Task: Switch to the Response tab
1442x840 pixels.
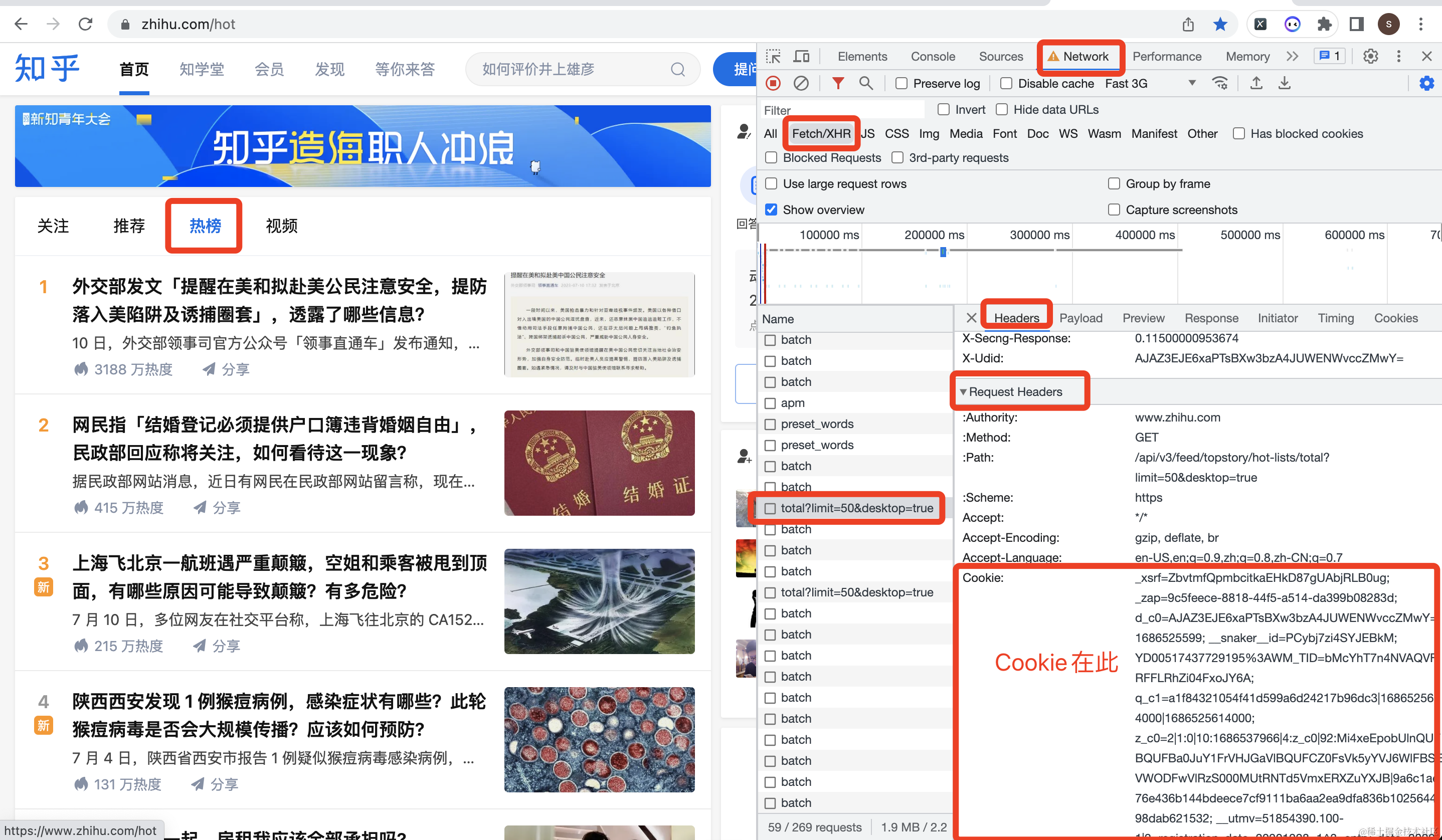Action: (1211, 318)
